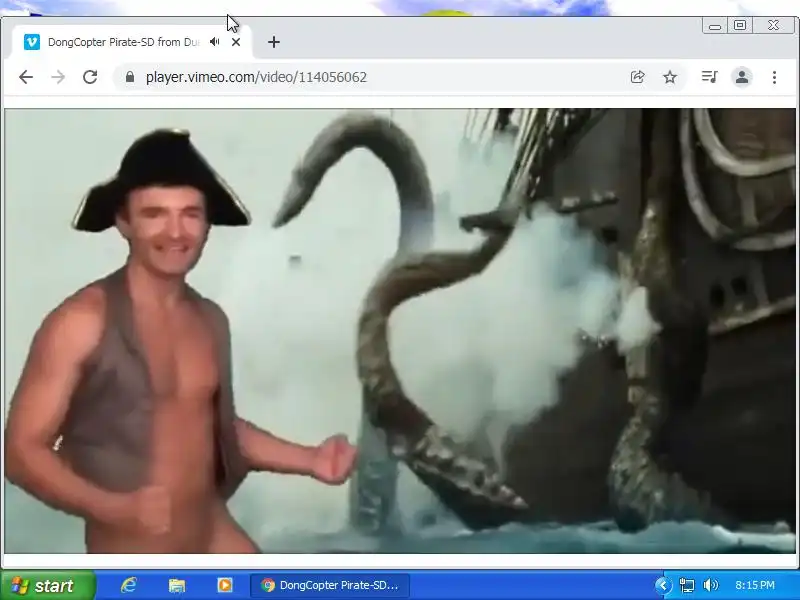800x600 pixels.
Task: Click the video to toggle playback
Action: pyautogui.click(x=400, y=331)
